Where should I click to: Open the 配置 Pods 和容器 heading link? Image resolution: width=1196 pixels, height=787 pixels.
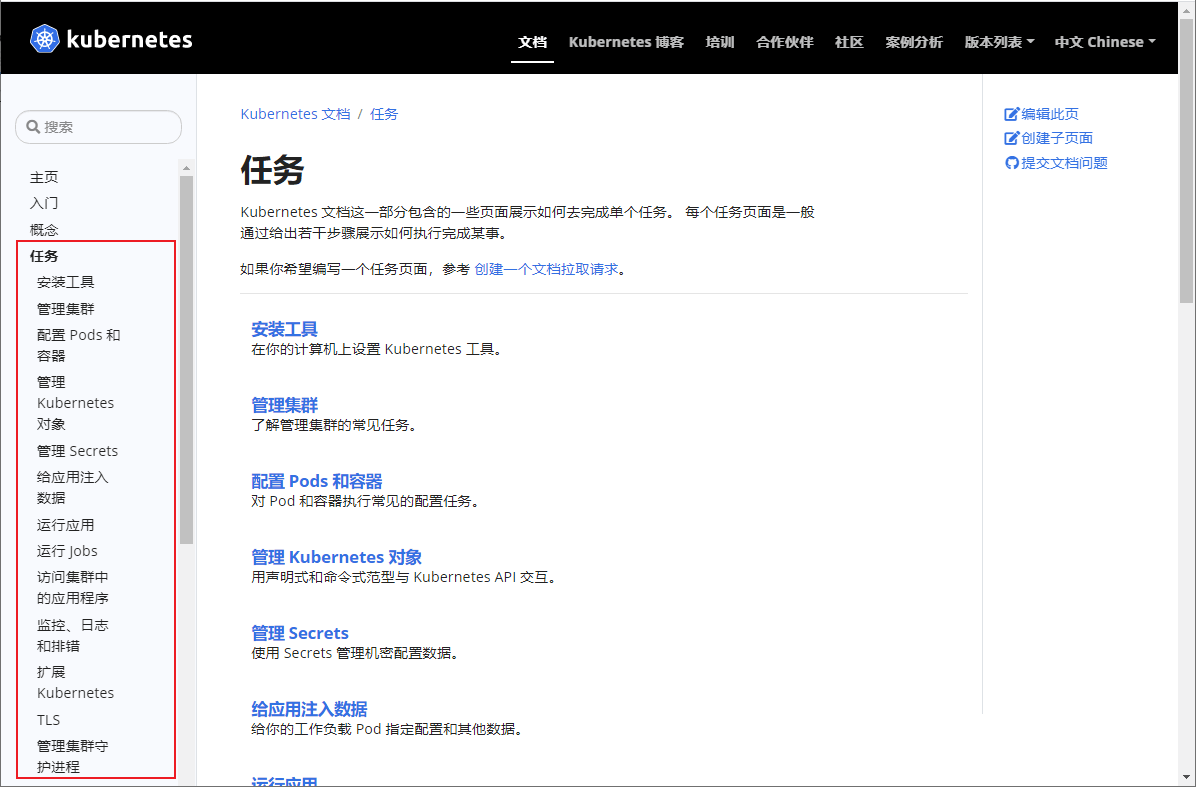[317, 481]
